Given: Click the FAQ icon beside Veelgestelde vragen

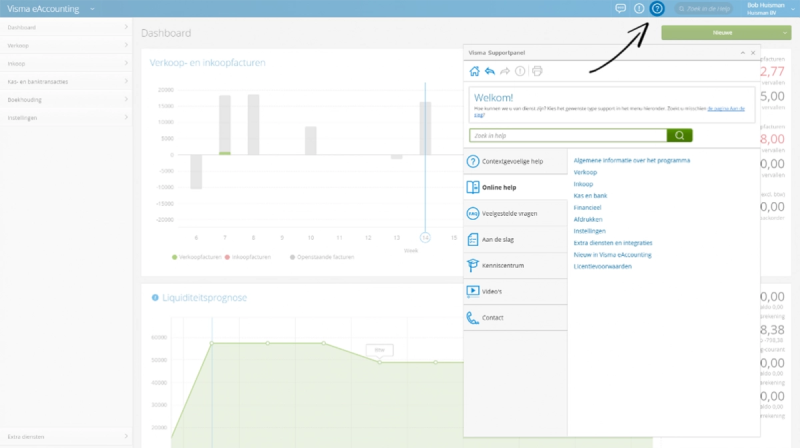Looking at the screenshot, I should point(473,213).
